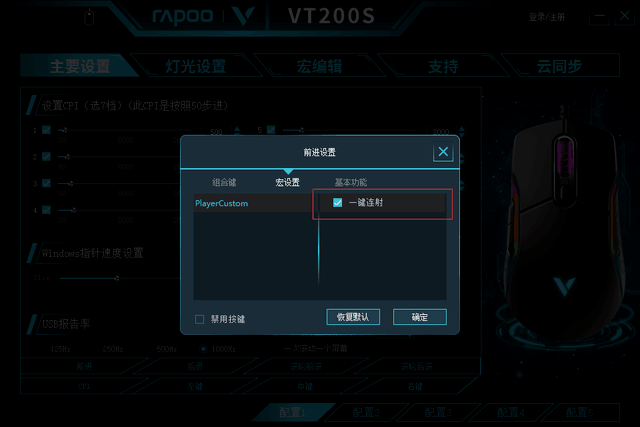The height and width of the screenshot is (427, 640).
Task: Switch to profile 配置2
Action: pyautogui.click(x=366, y=412)
